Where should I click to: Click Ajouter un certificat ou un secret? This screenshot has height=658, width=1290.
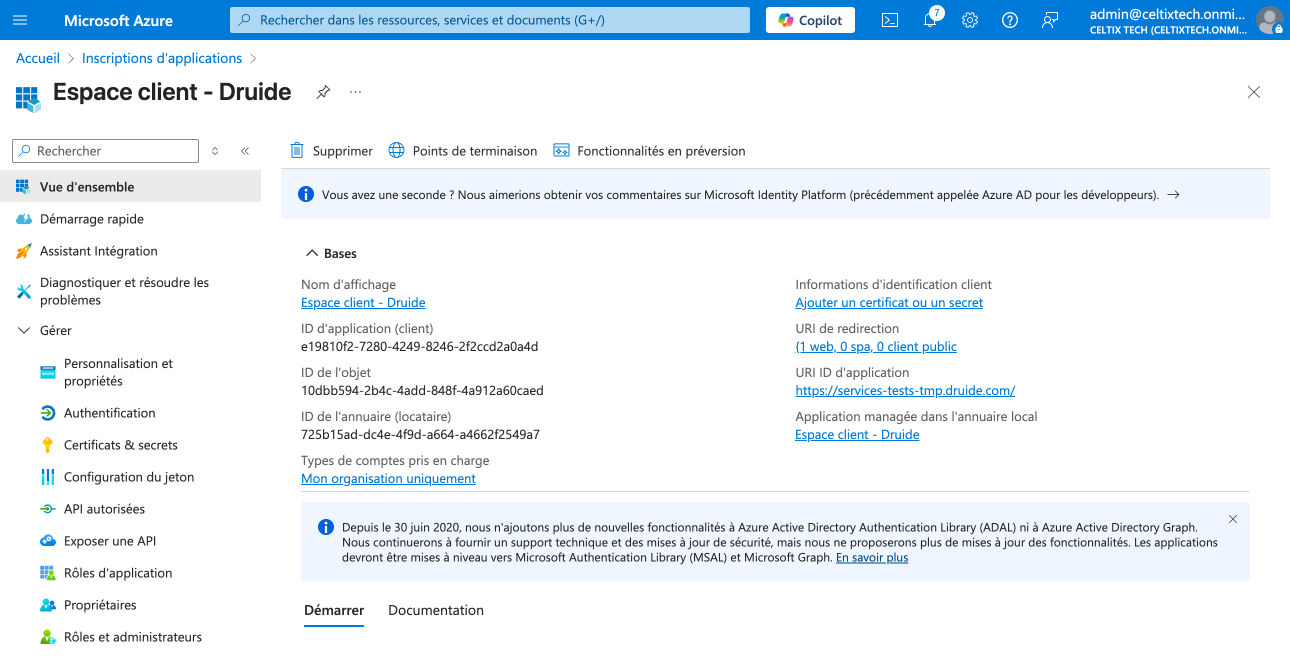pos(888,303)
